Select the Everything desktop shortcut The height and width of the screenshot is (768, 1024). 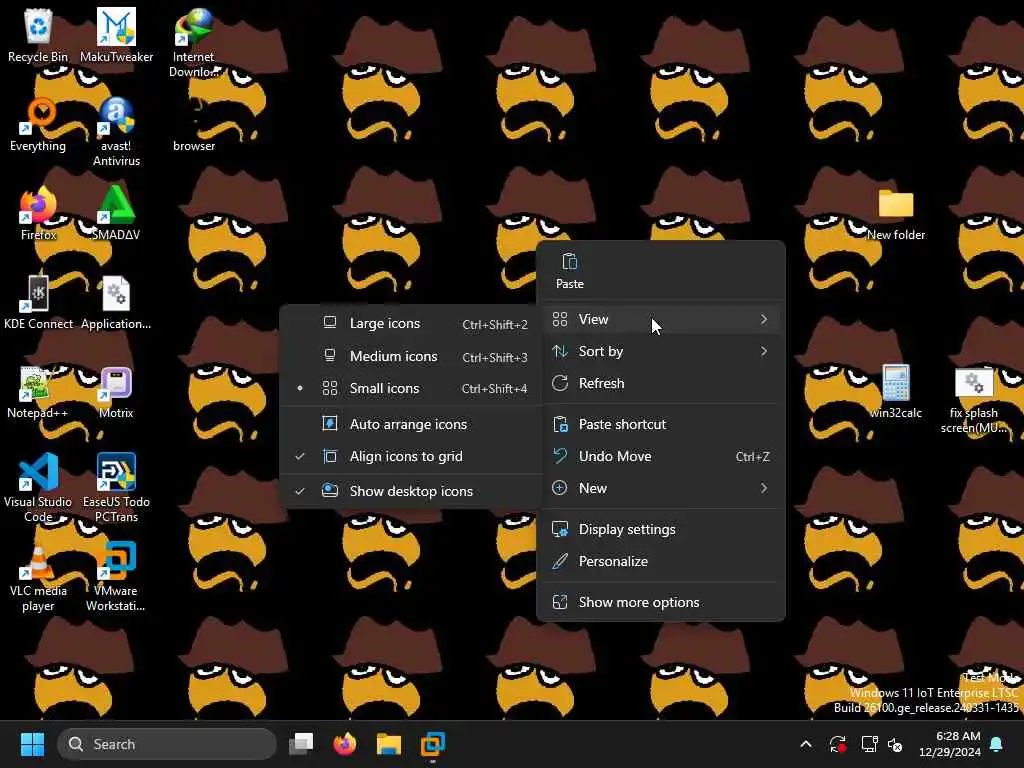38,125
